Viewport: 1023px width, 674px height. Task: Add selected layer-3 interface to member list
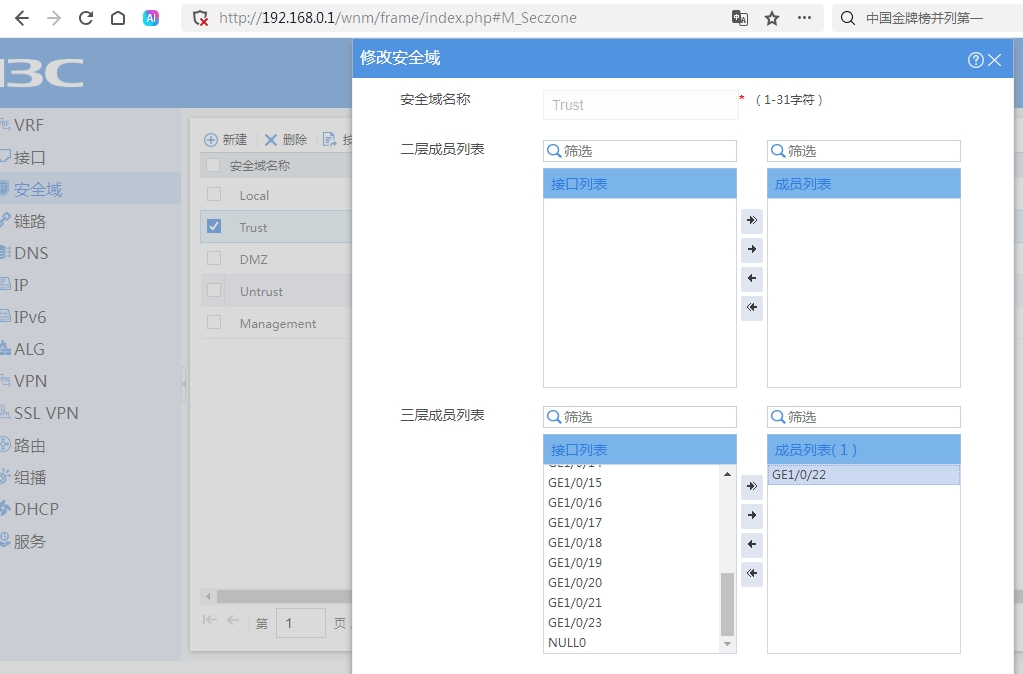[x=752, y=515]
